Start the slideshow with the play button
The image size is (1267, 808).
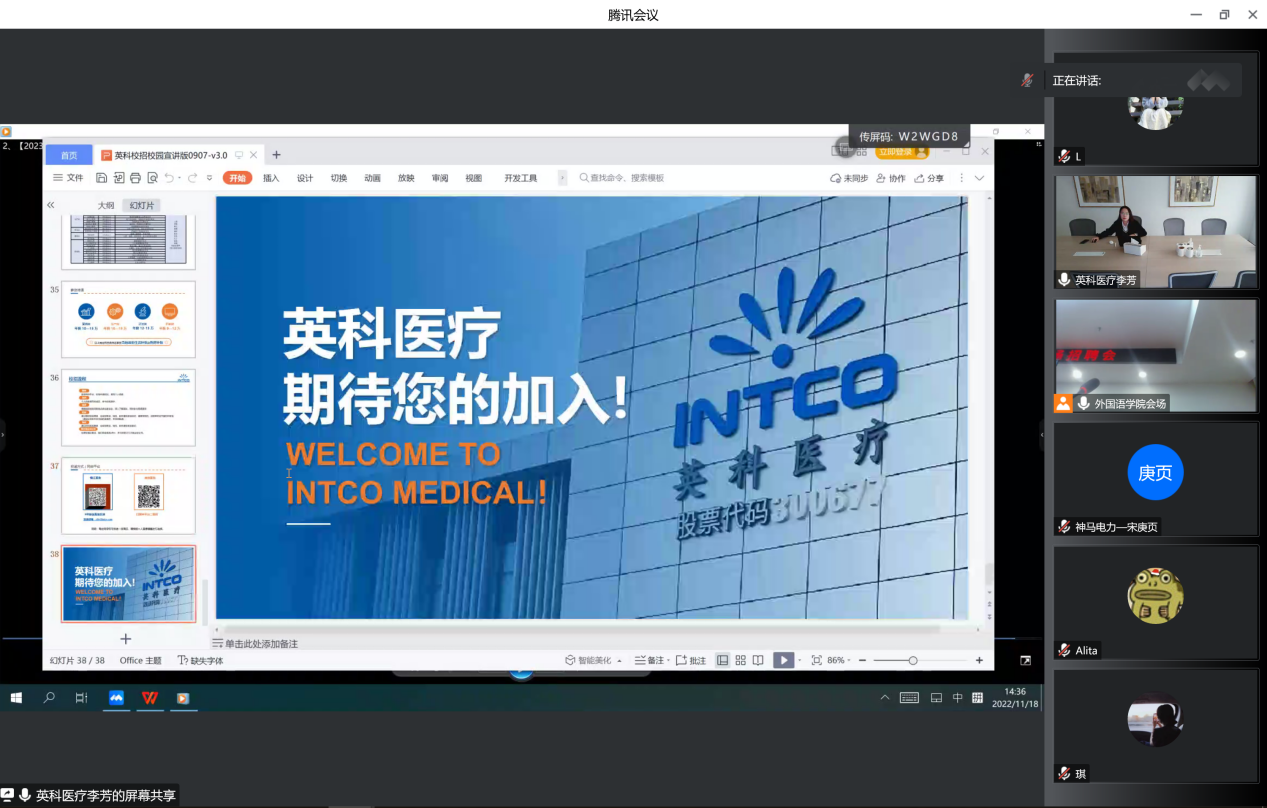coord(784,660)
